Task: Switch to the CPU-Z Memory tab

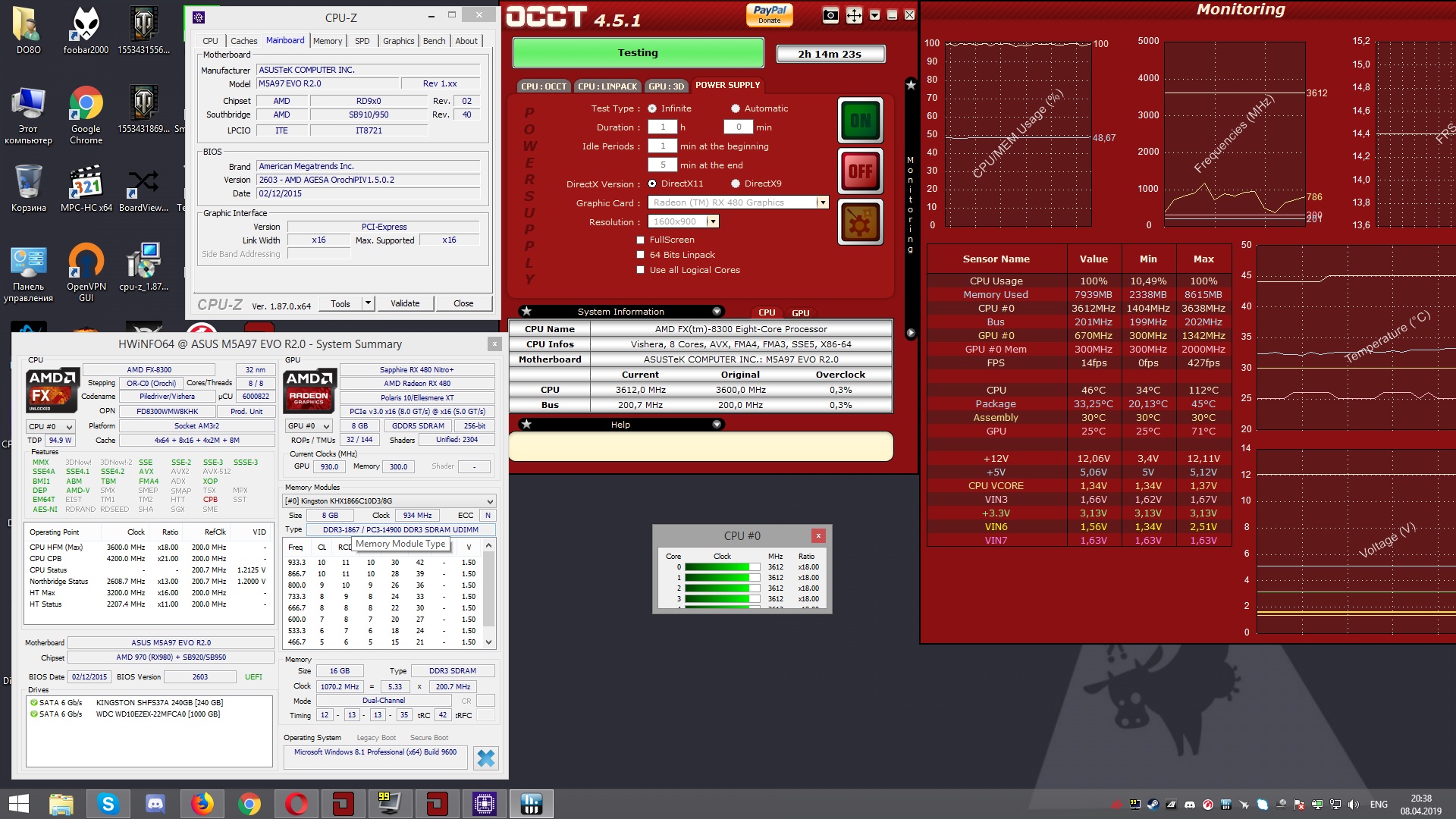Action: (328, 41)
